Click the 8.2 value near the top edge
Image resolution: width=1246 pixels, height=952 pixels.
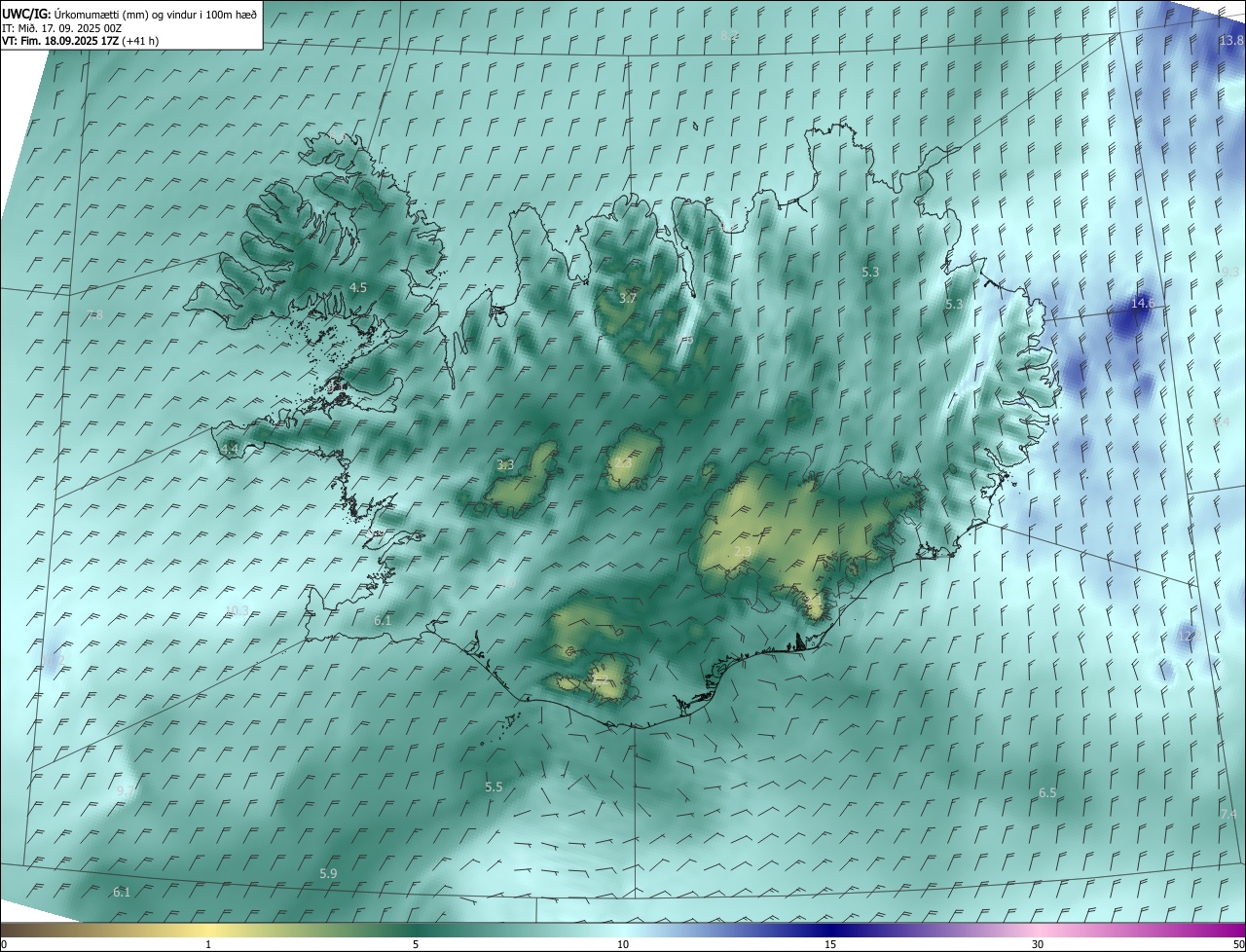[x=729, y=35]
